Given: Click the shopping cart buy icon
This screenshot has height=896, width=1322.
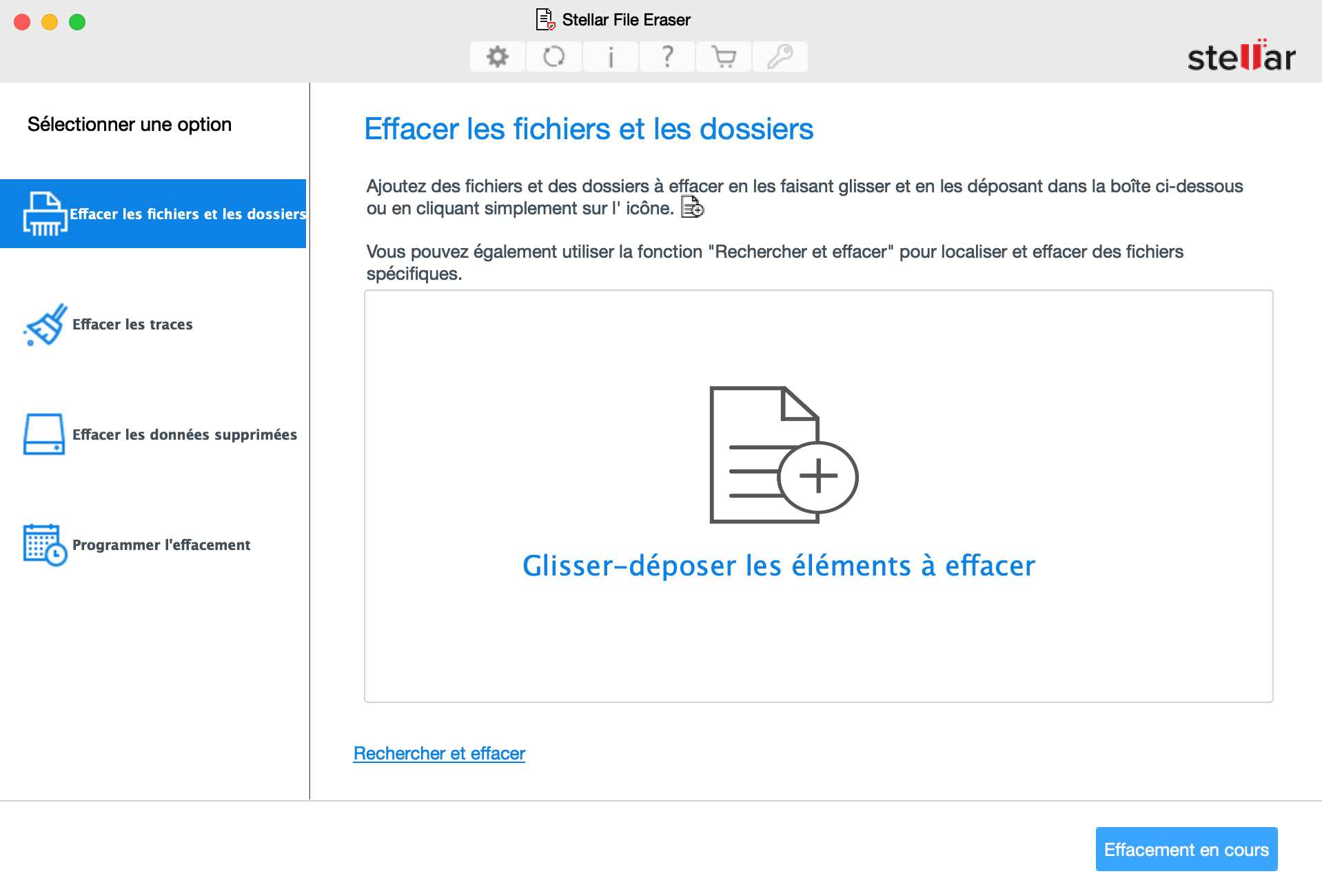Looking at the screenshot, I should coord(724,57).
